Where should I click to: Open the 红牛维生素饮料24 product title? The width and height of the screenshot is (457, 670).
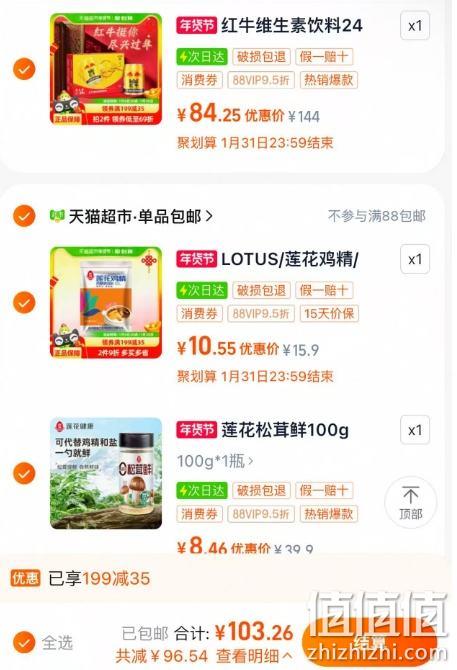coord(292,25)
